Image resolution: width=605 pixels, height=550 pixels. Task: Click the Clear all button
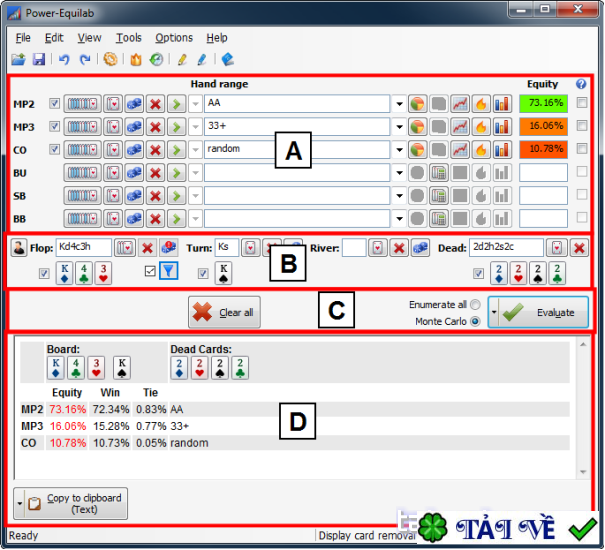pos(224,312)
